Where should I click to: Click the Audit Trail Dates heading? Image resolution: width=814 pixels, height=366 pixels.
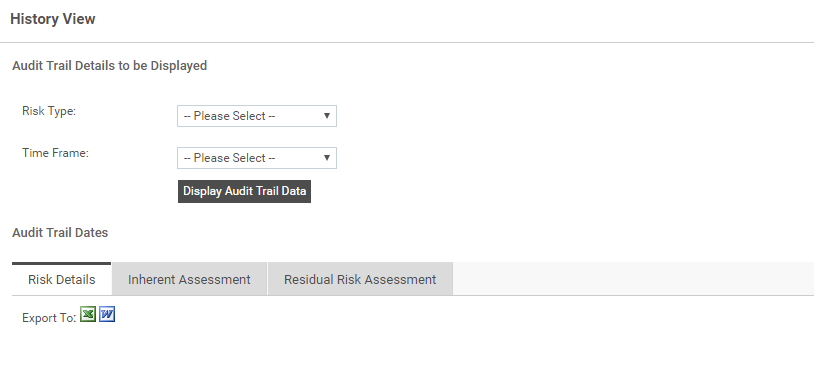point(60,233)
